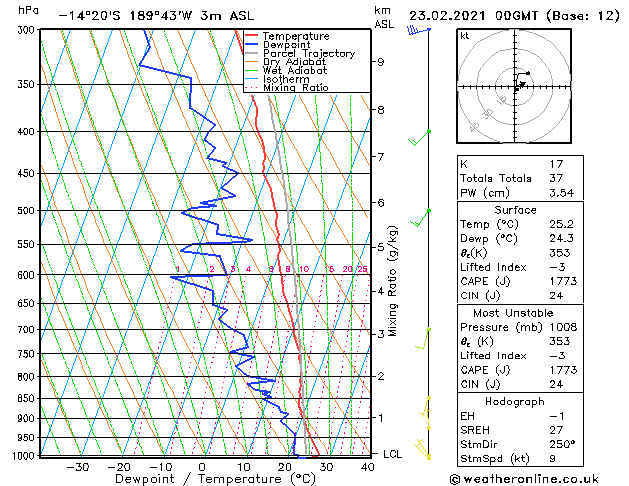Click the green wind barb near 500 hPa
The width and height of the screenshot is (629, 486).
pyautogui.click(x=420, y=217)
